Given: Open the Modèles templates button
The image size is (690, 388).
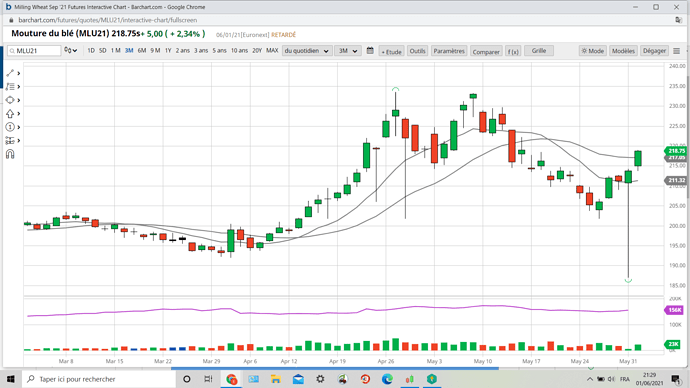Looking at the screenshot, I should coord(623,51).
